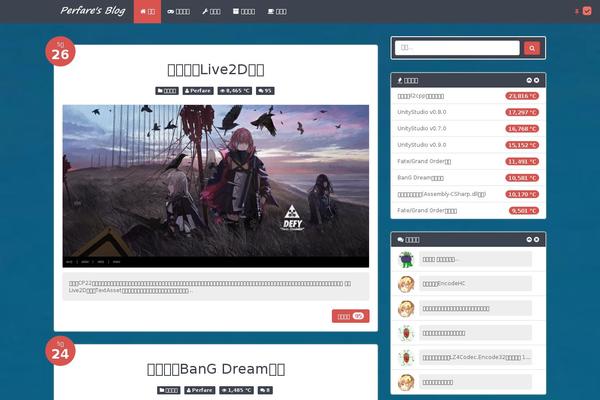
Task: Open the archive box icon navigation item
Action: tap(244, 11)
